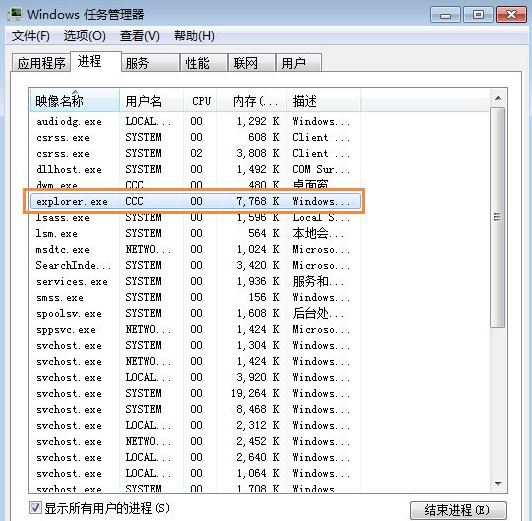Select svchost.exe row using 1,064 K
The image size is (532, 521).
(x=195, y=473)
